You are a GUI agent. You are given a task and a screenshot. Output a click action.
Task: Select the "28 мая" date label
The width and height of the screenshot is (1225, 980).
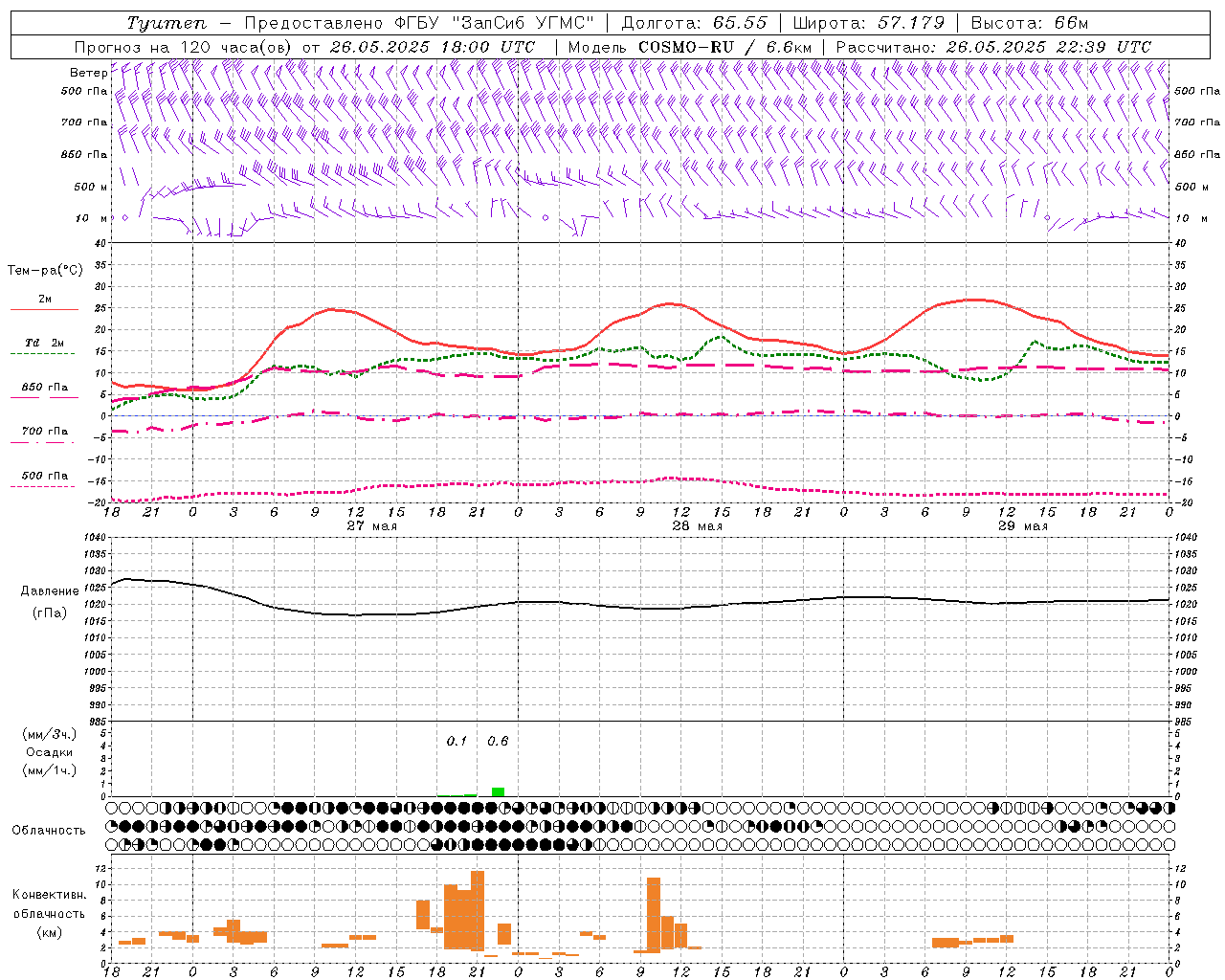(697, 525)
